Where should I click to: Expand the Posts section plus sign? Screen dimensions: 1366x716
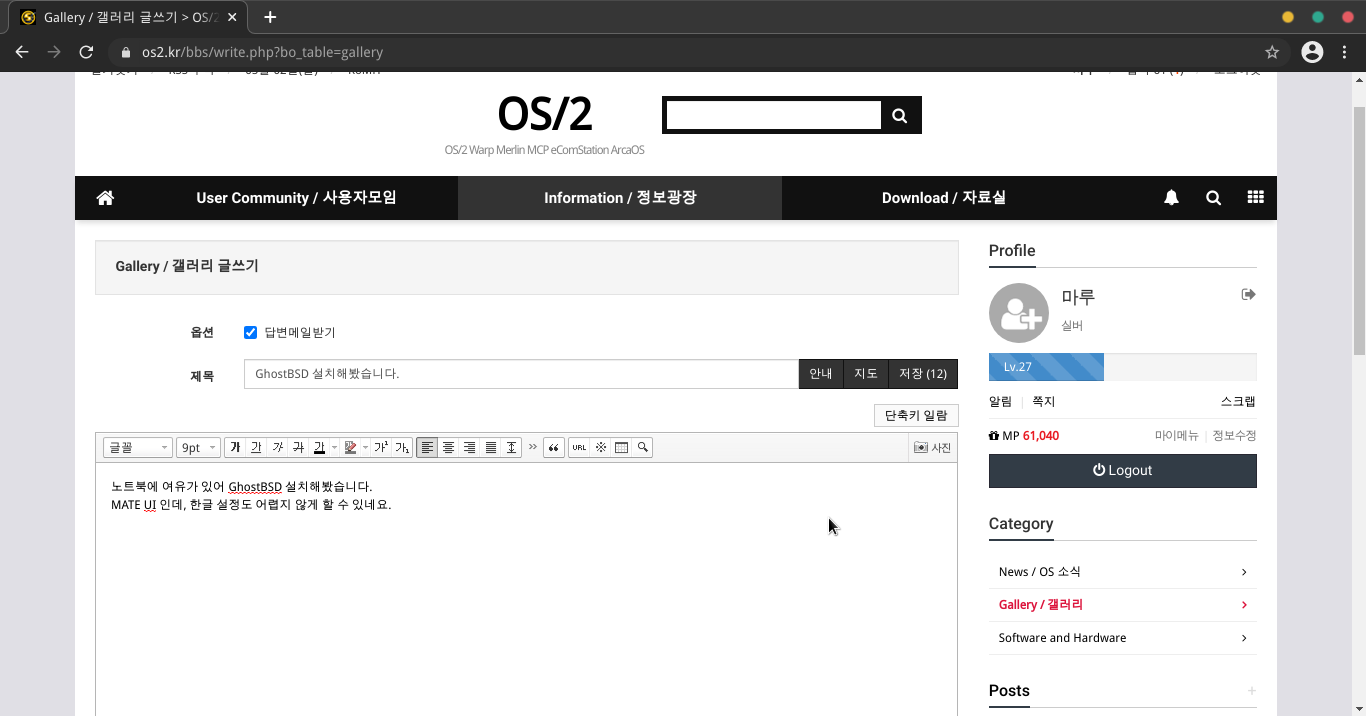(1251, 691)
